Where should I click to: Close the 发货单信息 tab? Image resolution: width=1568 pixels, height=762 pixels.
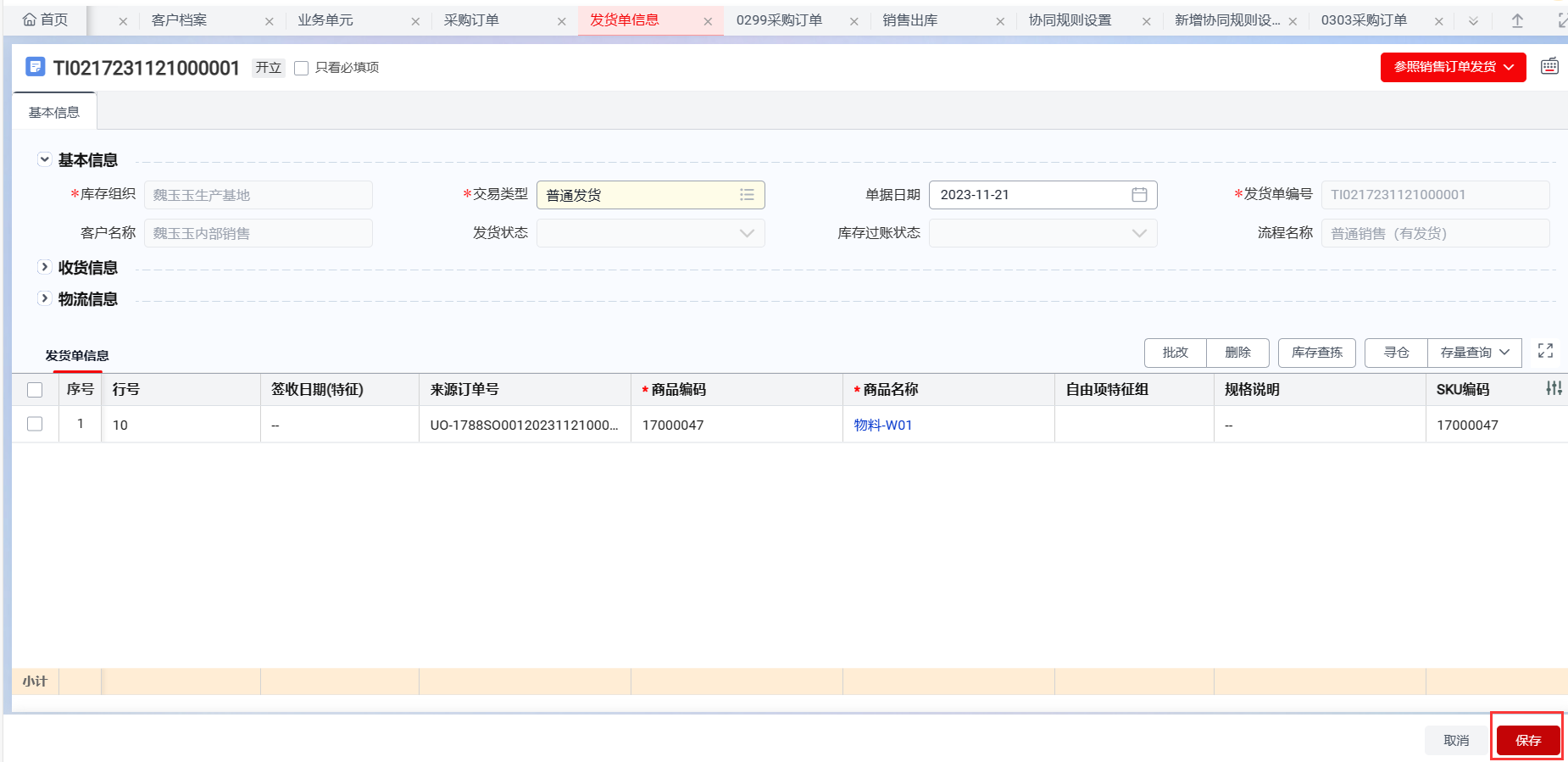point(708,21)
